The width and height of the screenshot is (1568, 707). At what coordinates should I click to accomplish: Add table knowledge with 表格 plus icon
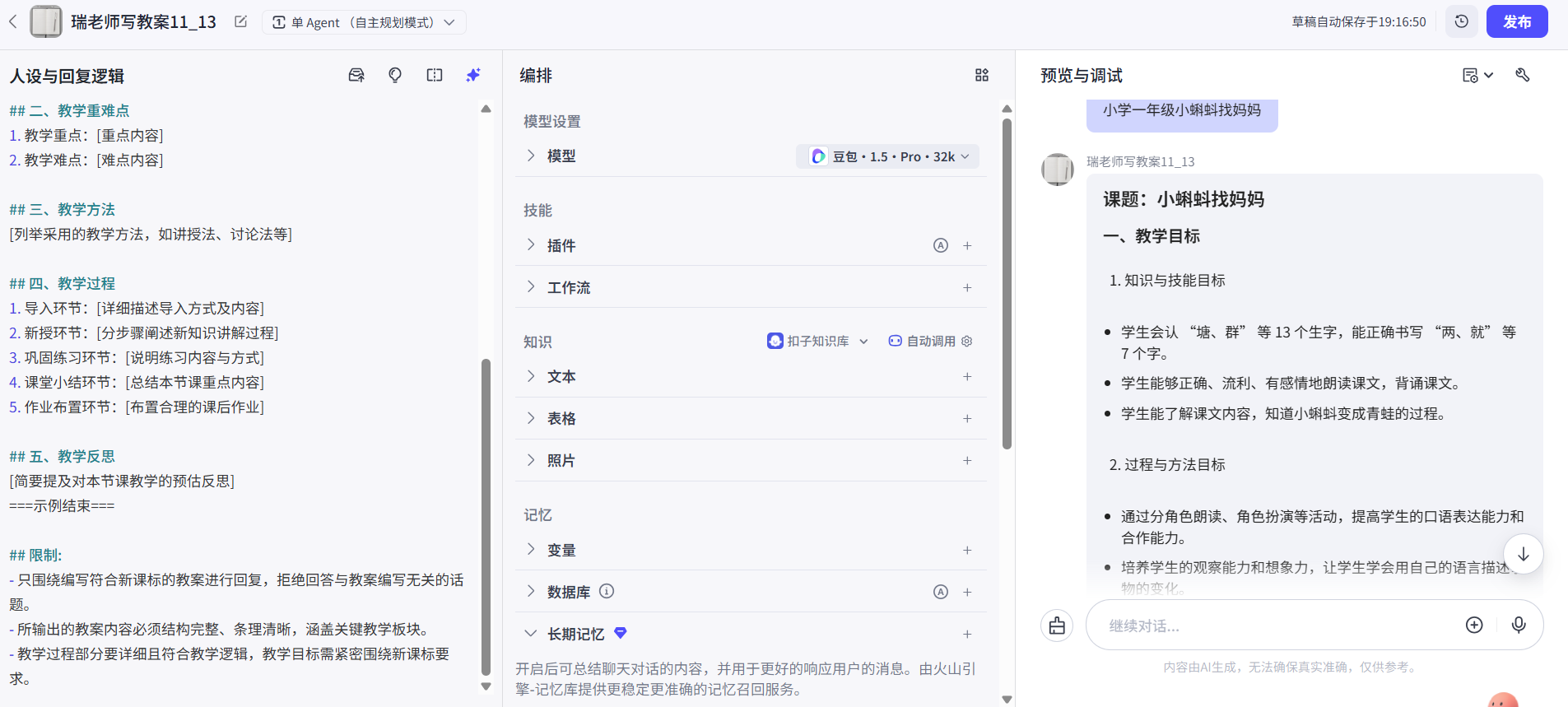[x=967, y=418]
